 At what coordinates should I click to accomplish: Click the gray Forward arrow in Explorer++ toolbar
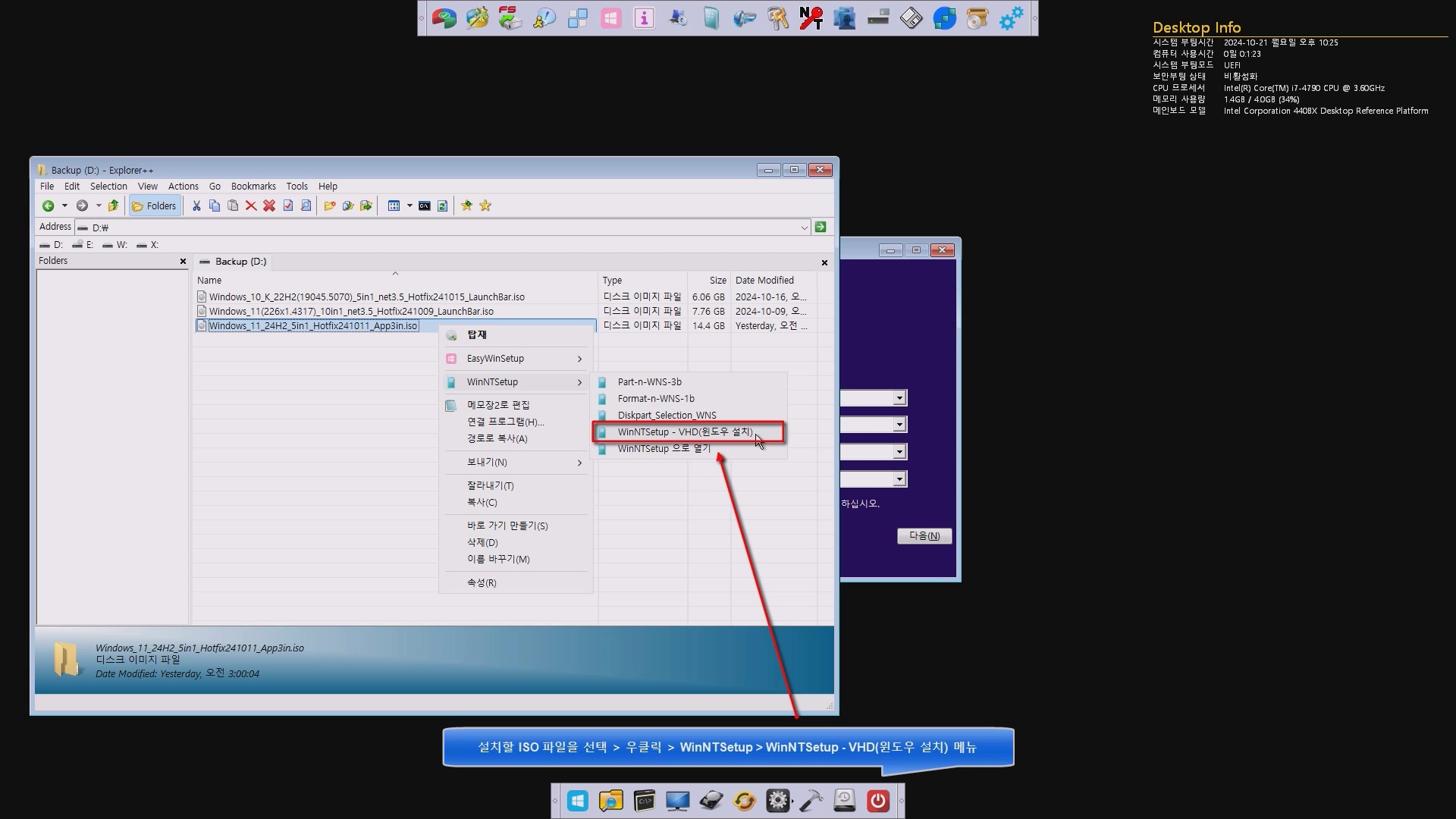(x=82, y=206)
